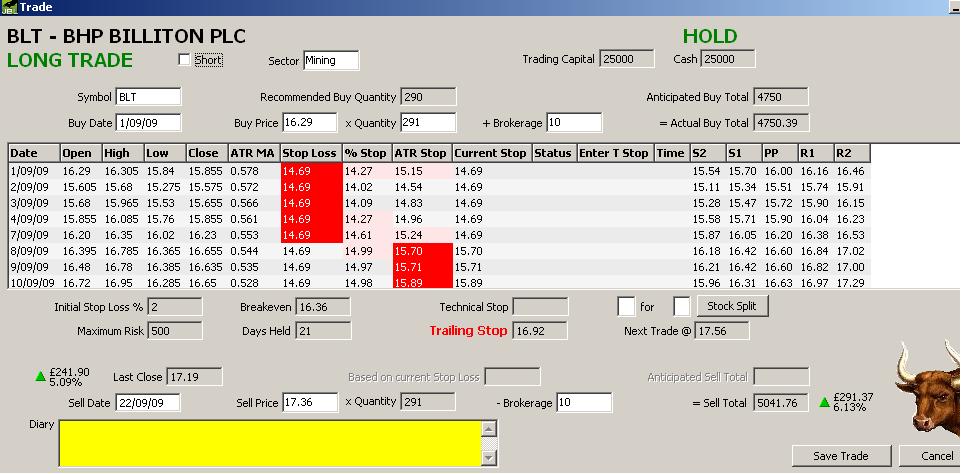This screenshot has width=962, height=474.
Task: Click the Stock Split button
Action: tap(733, 306)
